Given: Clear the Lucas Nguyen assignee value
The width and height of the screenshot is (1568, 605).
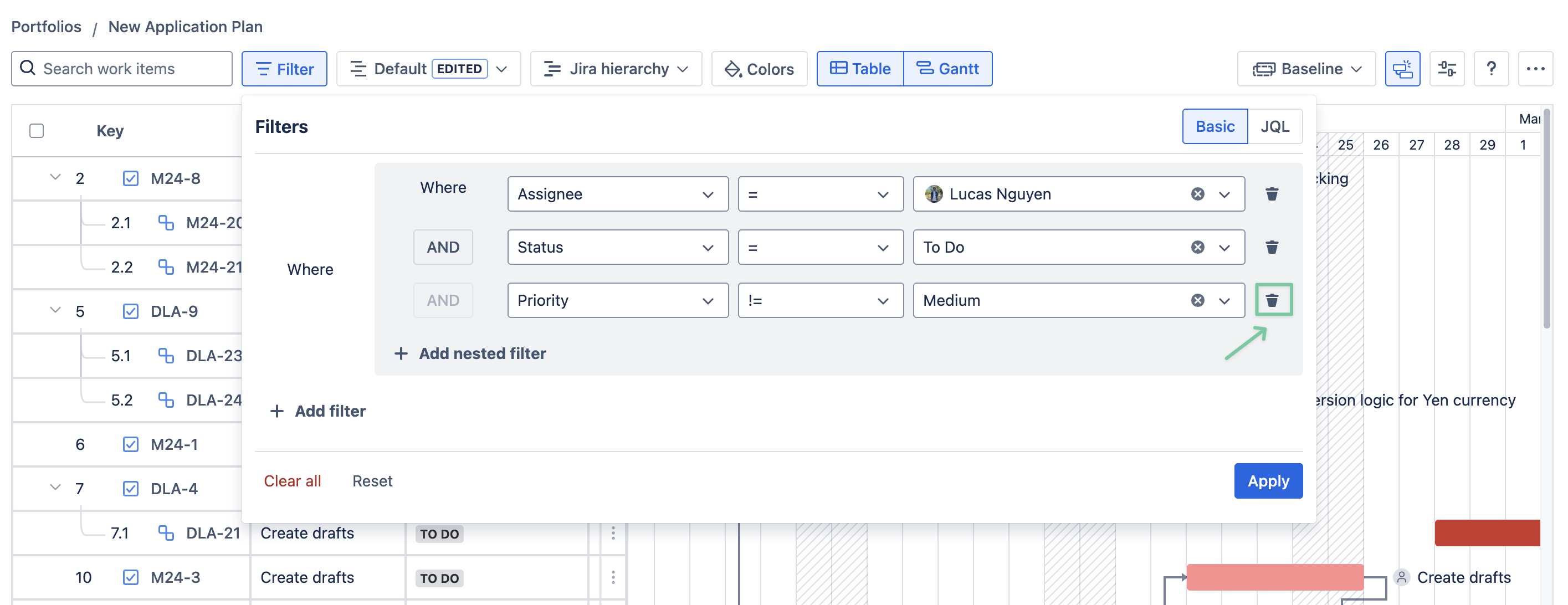Looking at the screenshot, I should pyautogui.click(x=1197, y=194).
